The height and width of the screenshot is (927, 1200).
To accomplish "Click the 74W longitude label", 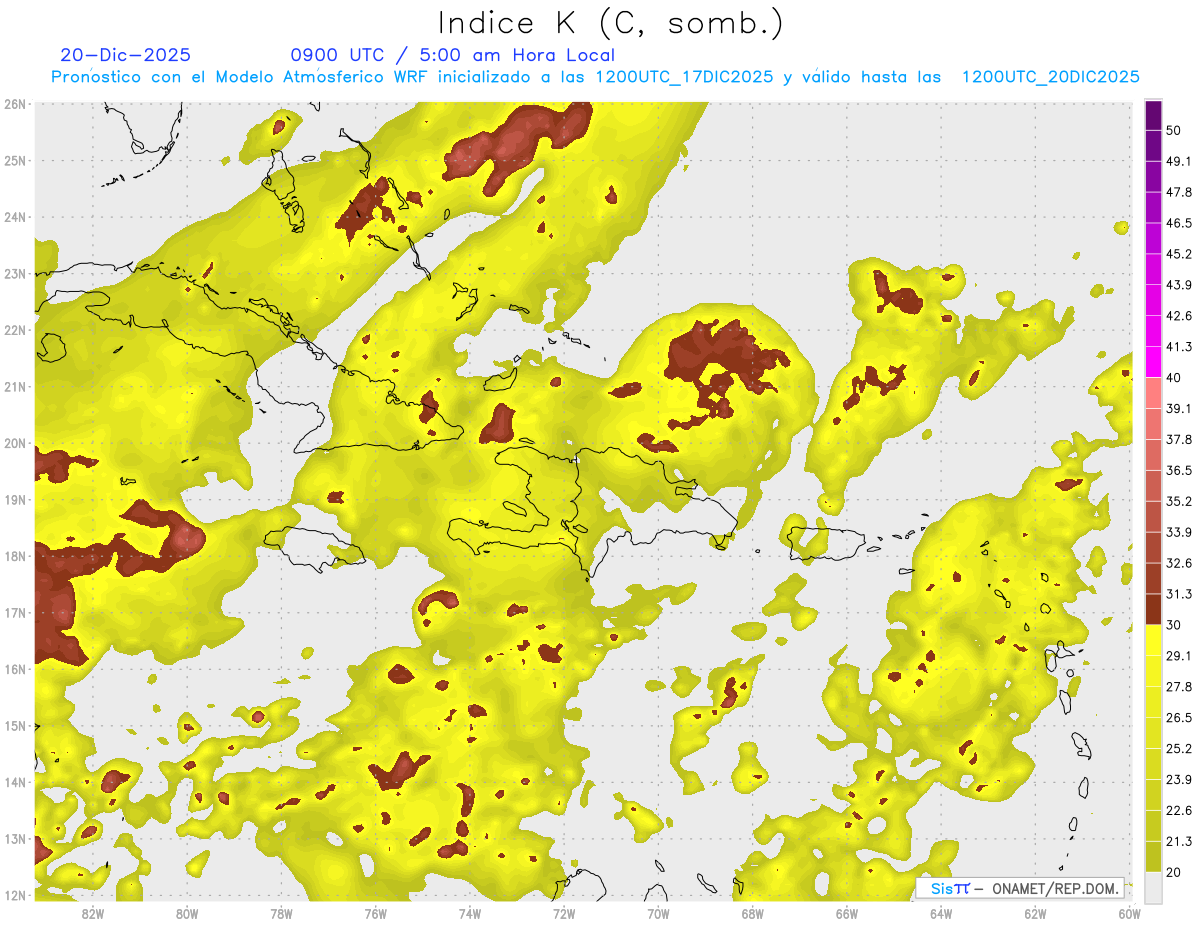I will pos(469,914).
